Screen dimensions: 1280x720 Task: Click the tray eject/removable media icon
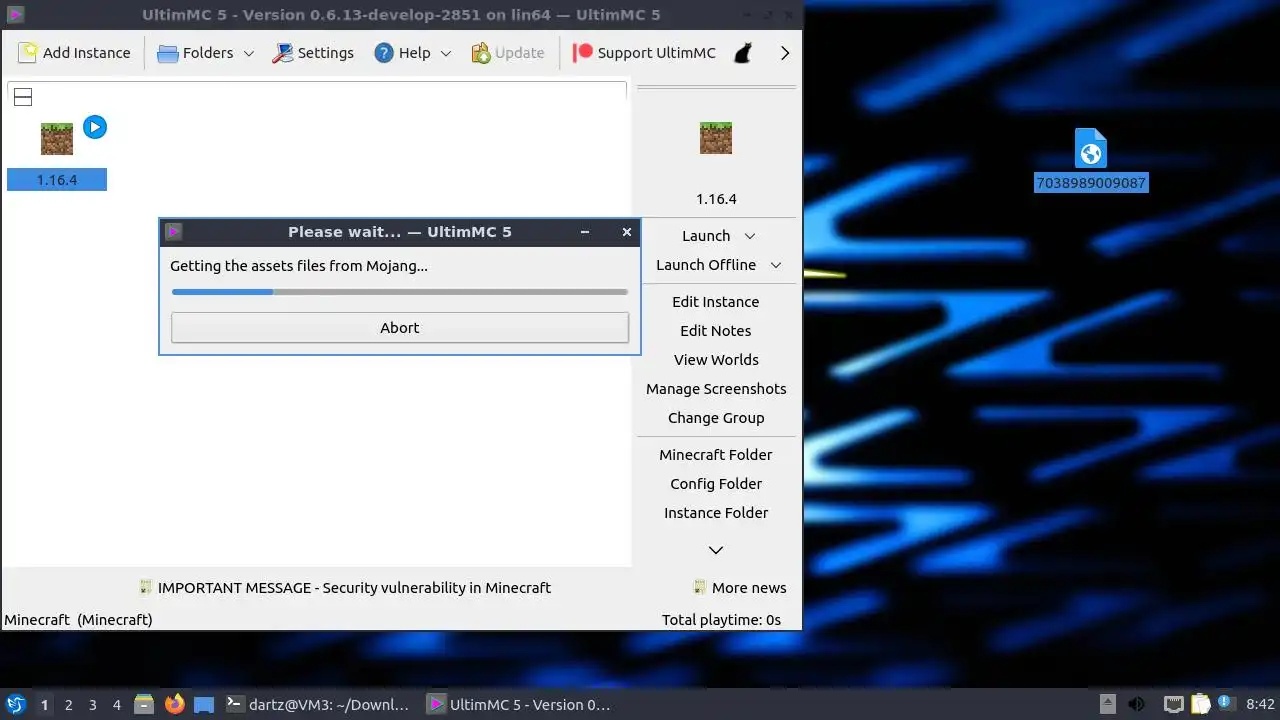1107,704
